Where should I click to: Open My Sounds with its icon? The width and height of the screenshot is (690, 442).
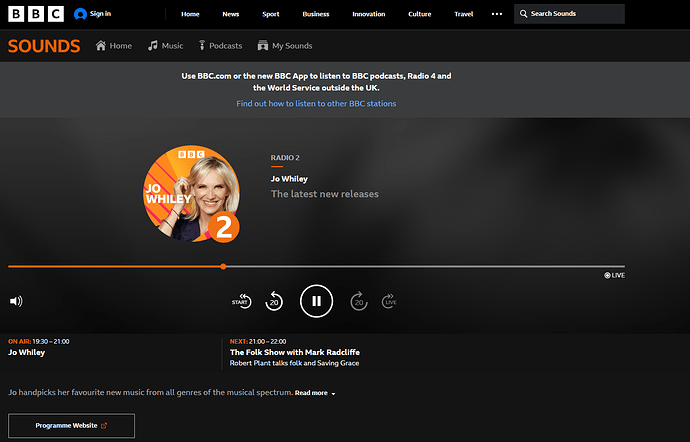[285, 46]
